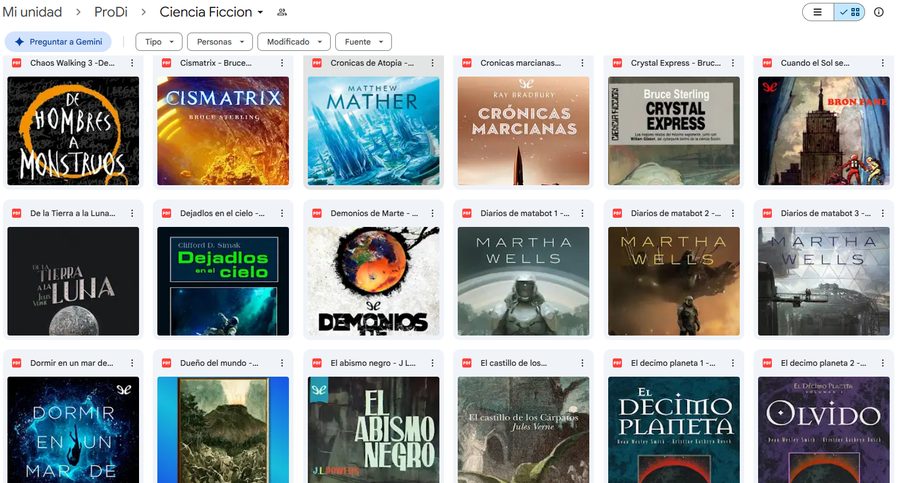Open more options for Diarios de matabot 2
The image size is (900, 483).
tap(732, 213)
